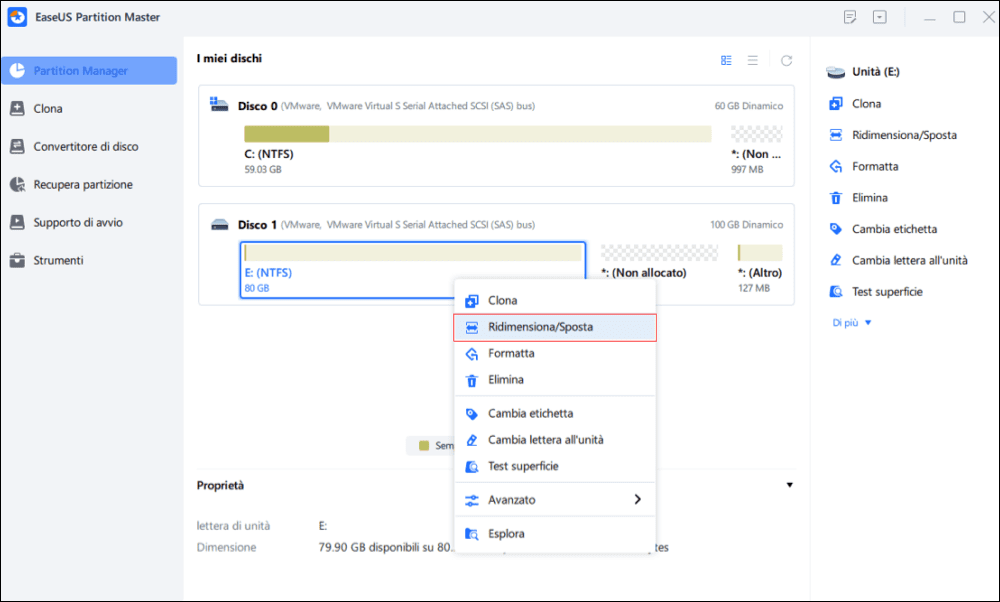The image size is (1000, 602).
Task: Click the EaseUS Partition Master logo
Action: [17, 17]
